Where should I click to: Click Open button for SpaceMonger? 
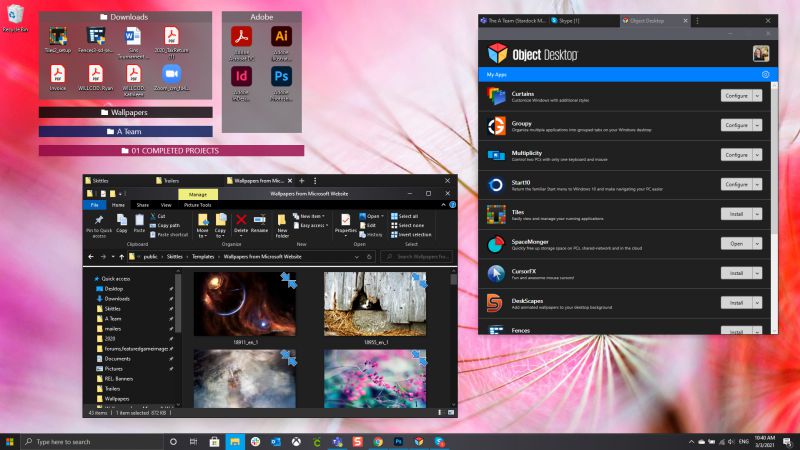point(735,243)
